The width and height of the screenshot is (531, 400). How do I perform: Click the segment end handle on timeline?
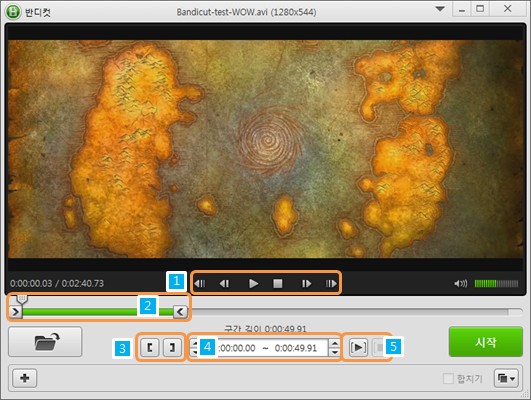point(180,311)
